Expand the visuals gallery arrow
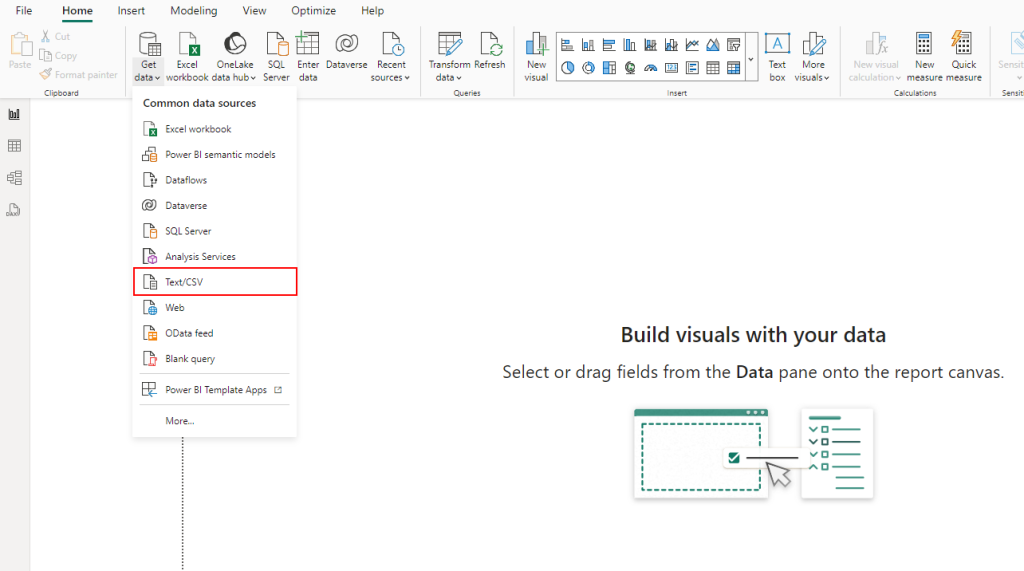This screenshot has height=571, width=1024. coord(751,57)
